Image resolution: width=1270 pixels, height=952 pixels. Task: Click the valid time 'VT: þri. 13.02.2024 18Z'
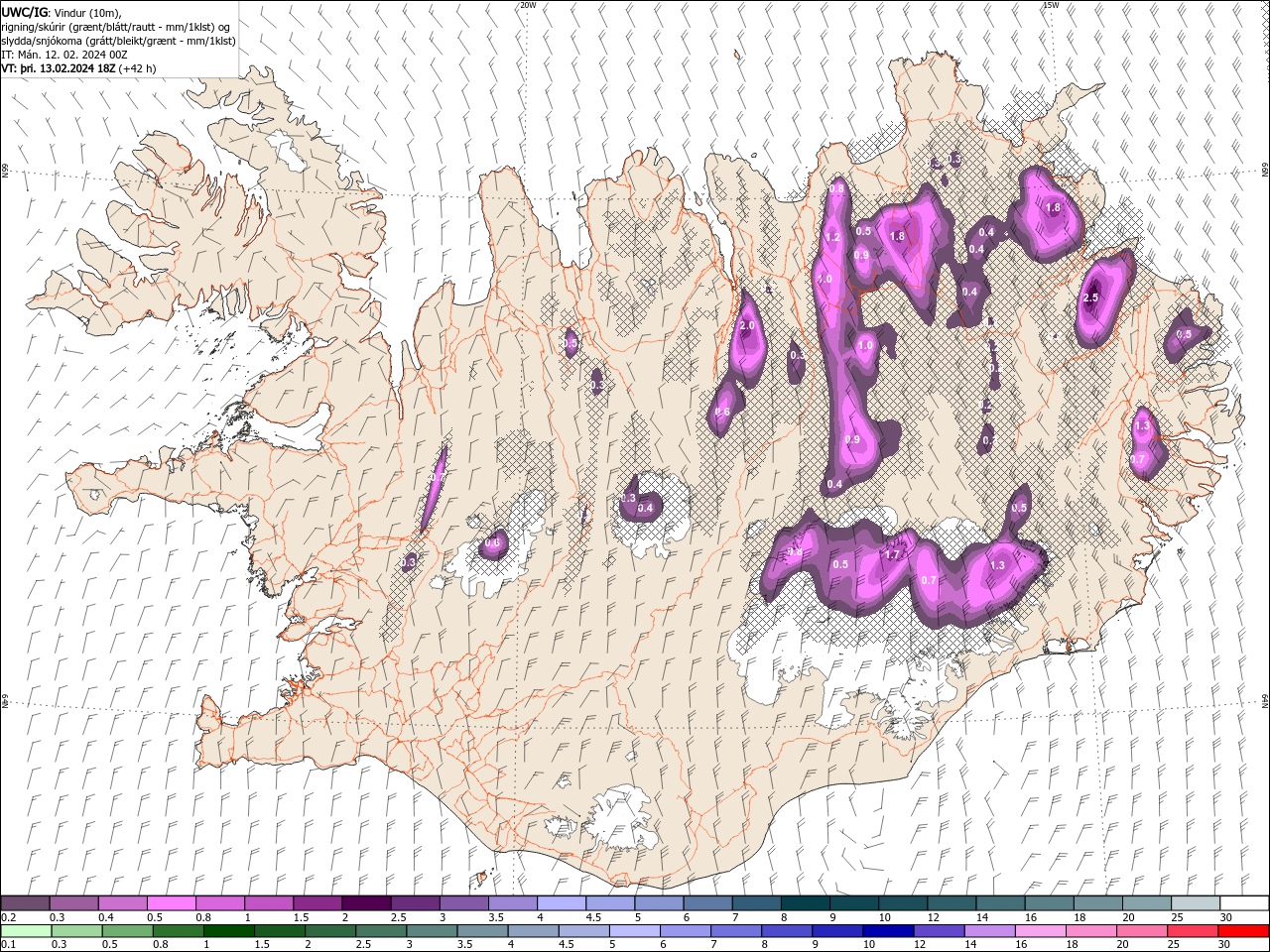point(59,68)
